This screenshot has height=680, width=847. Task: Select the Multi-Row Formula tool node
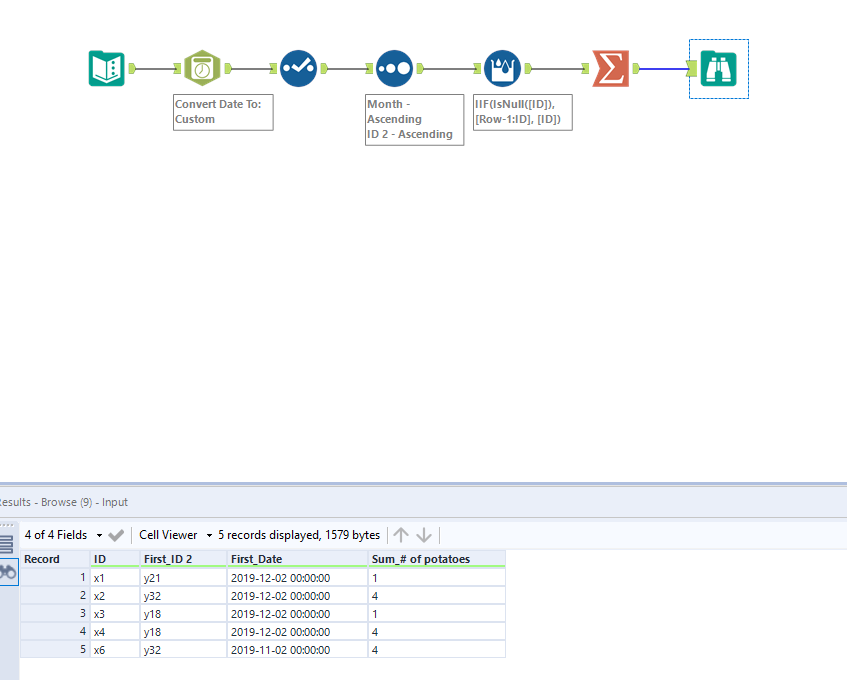tap(502, 68)
